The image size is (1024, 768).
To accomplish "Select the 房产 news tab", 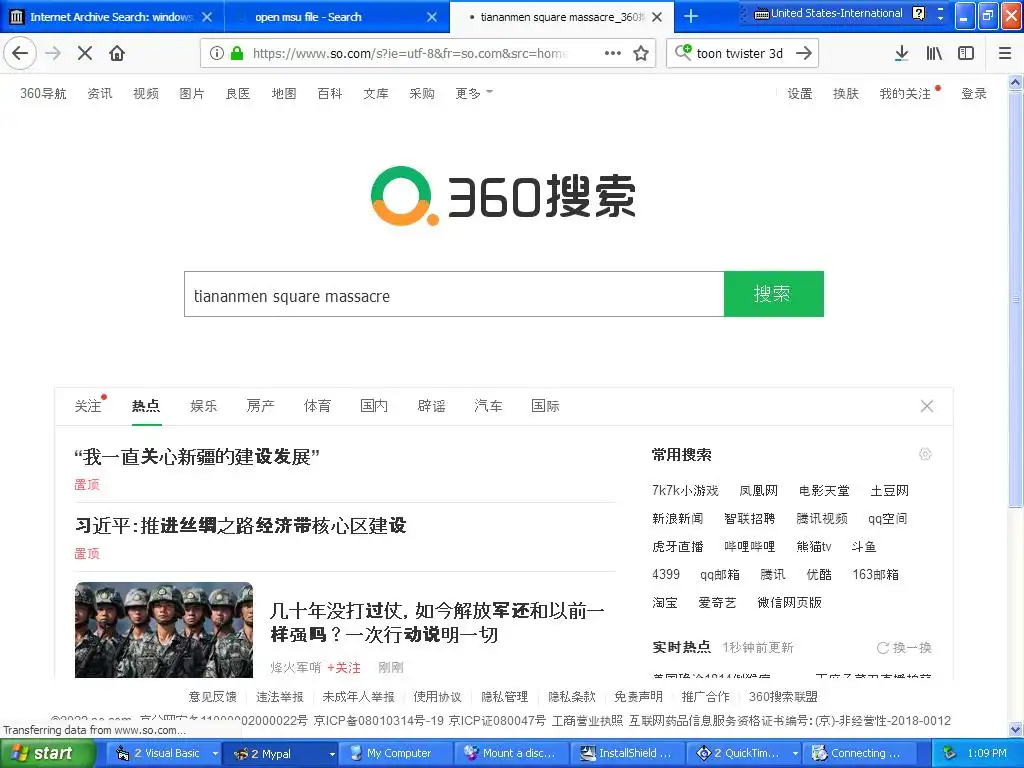I will click(x=261, y=406).
